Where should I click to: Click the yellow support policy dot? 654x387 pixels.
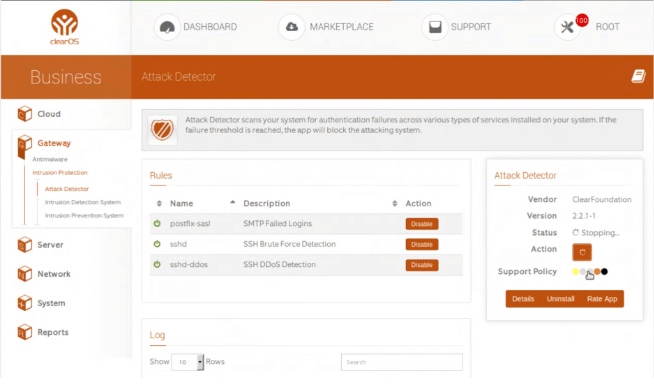click(x=576, y=271)
